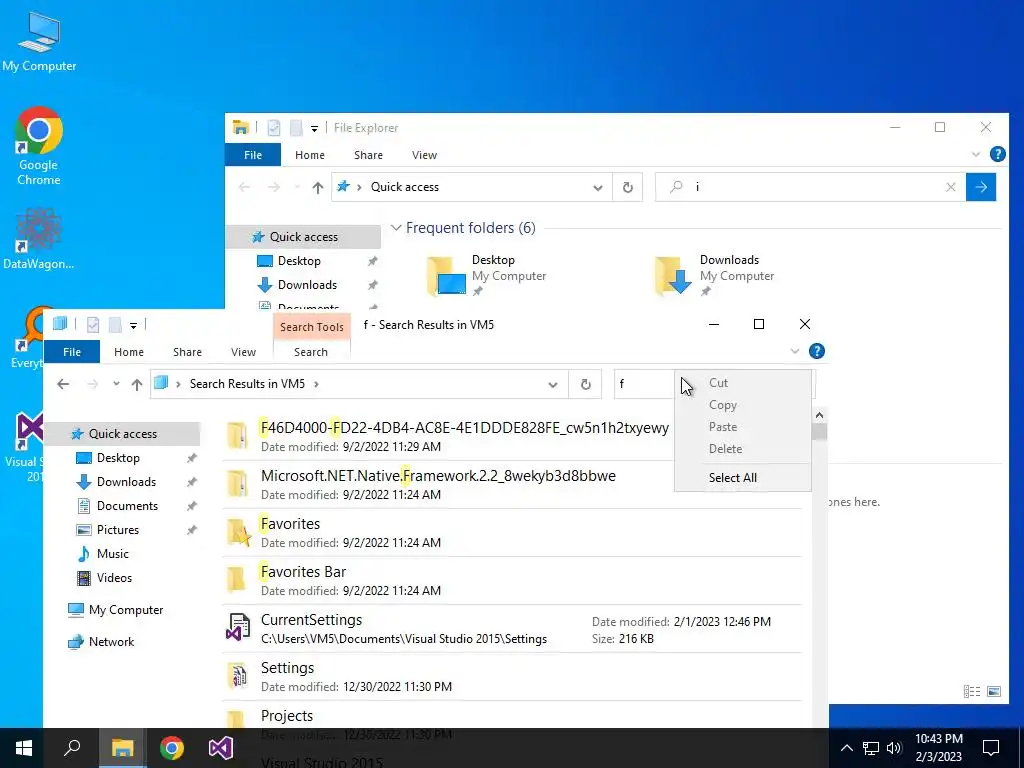The height and width of the screenshot is (768, 1024).
Task: Click chevron after Search Results in VM5 breadcrumb
Action: pos(316,384)
